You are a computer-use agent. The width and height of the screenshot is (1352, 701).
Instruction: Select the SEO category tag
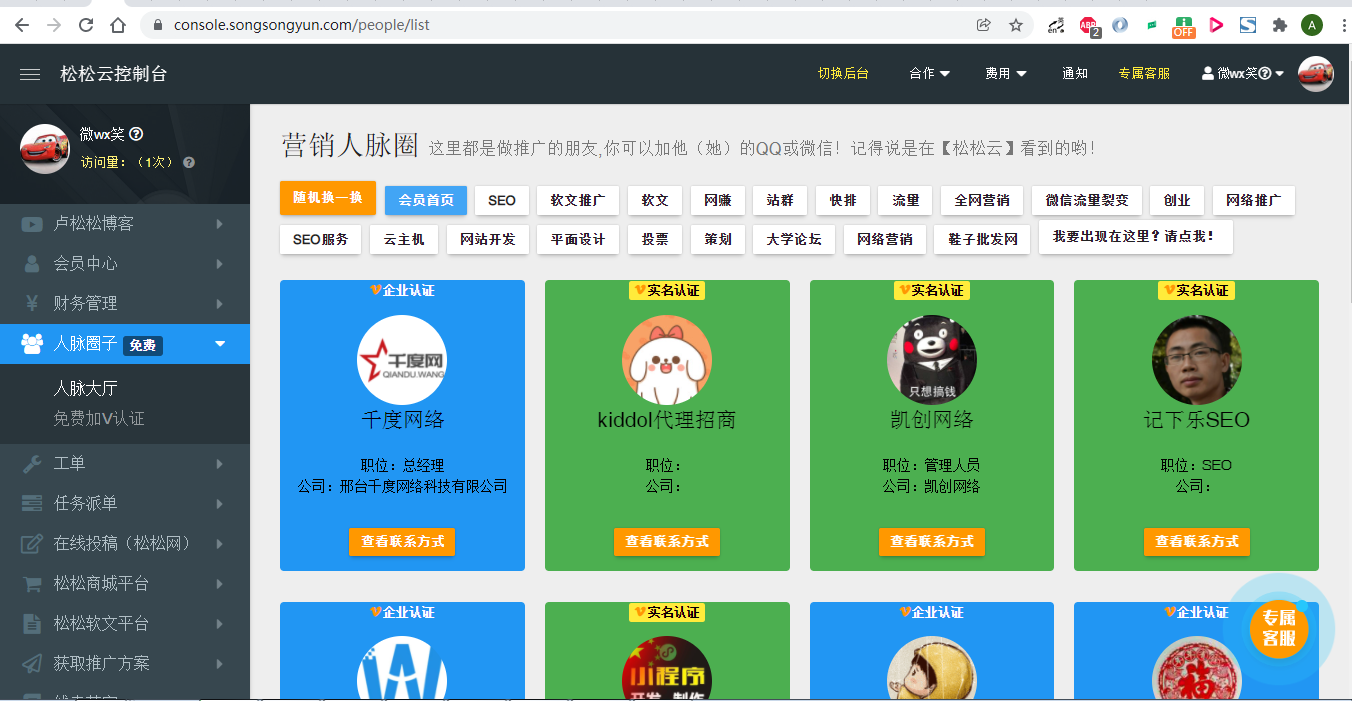tap(502, 201)
